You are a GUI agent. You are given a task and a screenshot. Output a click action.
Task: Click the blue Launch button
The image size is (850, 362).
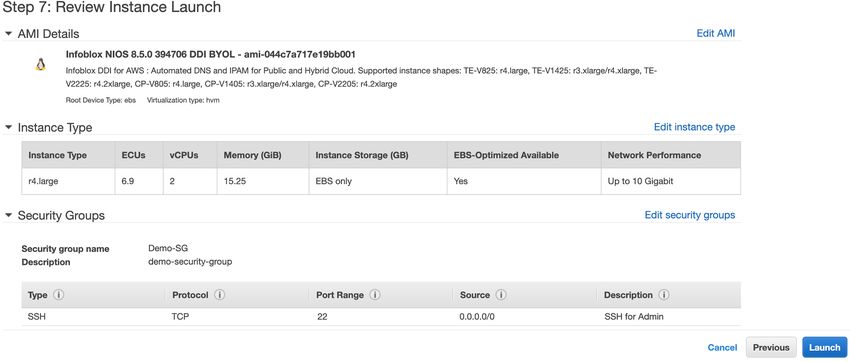point(825,347)
